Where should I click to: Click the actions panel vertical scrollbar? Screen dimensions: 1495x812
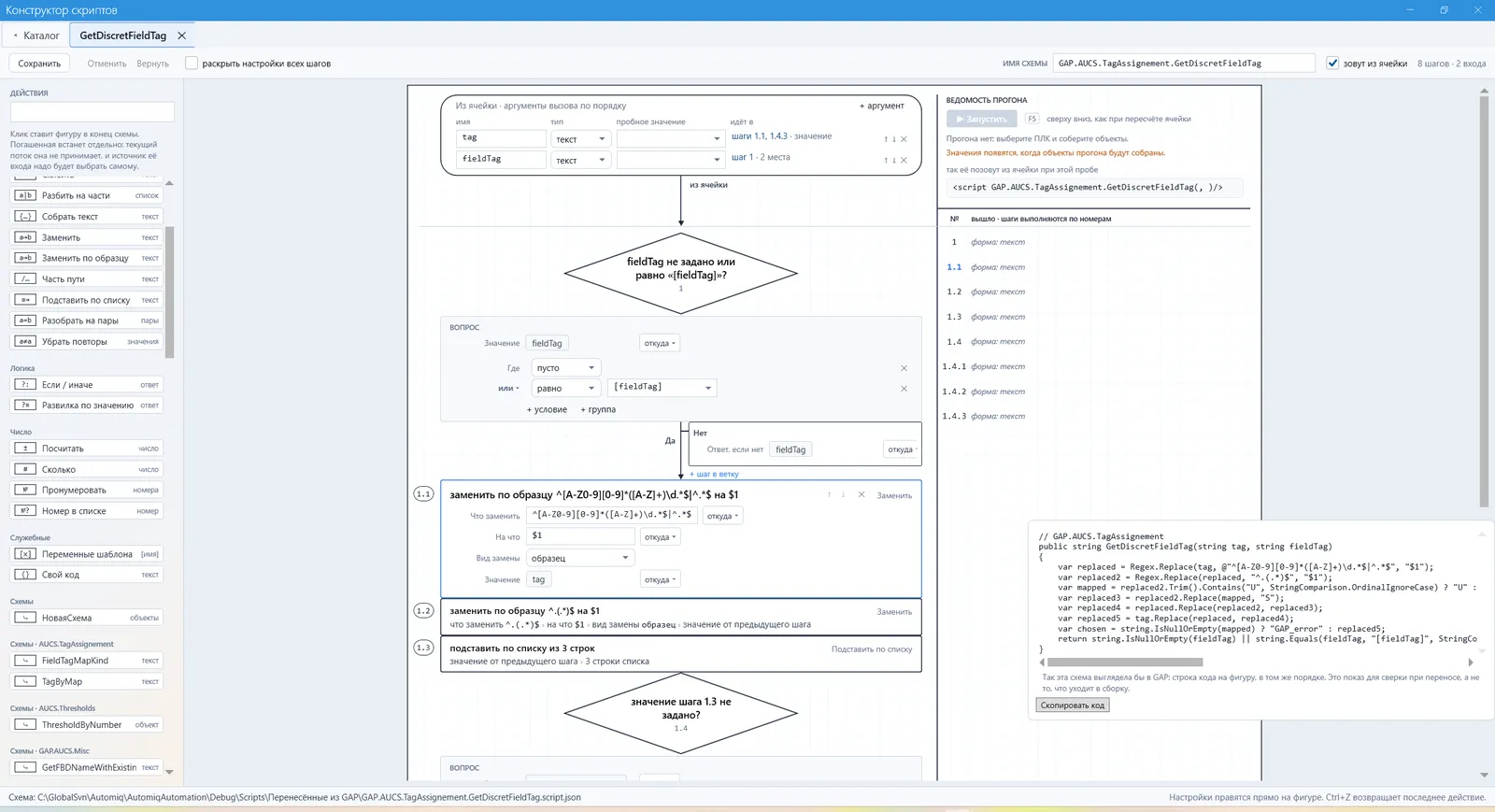point(169,292)
